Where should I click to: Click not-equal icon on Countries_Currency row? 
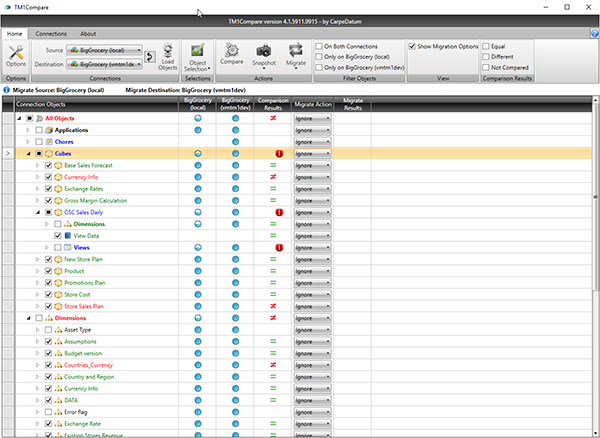273,365
